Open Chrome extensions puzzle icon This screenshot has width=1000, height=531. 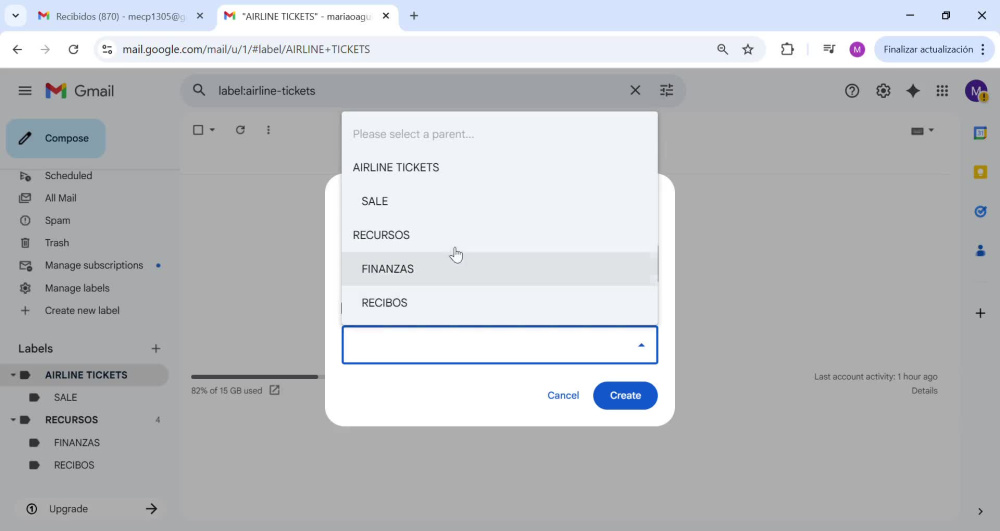point(787,49)
